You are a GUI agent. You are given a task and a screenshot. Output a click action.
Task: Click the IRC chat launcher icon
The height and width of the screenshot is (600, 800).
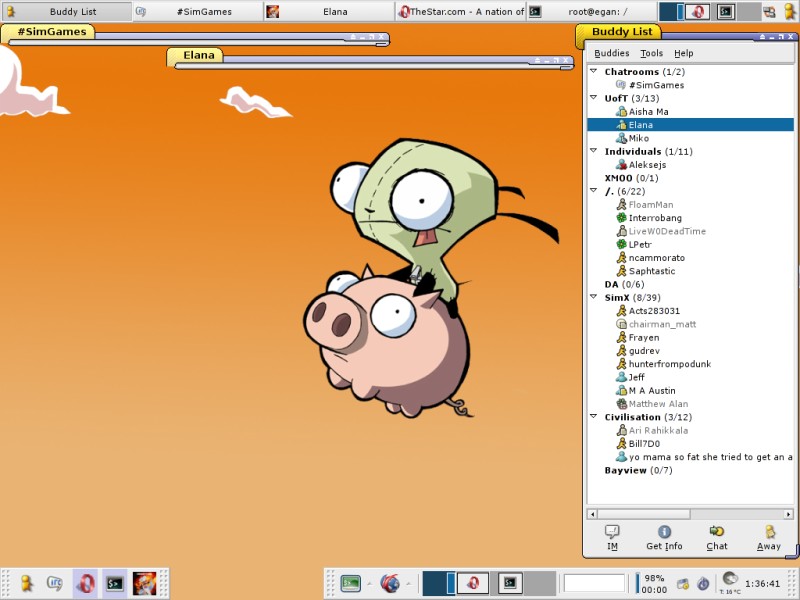click(x=56, y=583)
